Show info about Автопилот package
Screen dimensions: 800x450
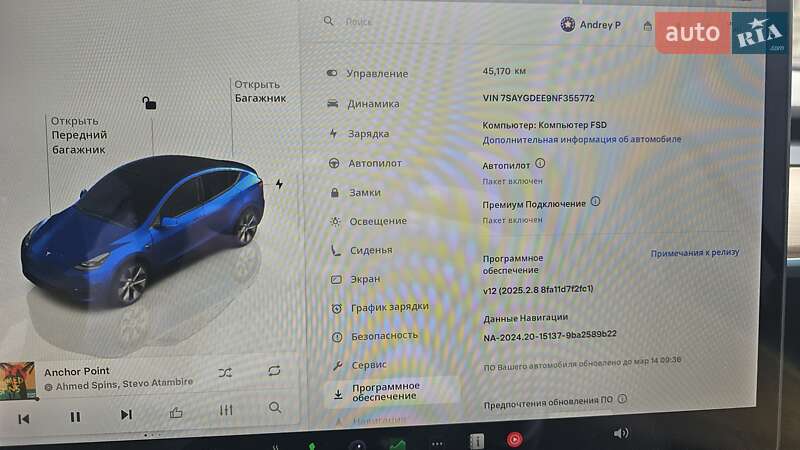[540, 163]
